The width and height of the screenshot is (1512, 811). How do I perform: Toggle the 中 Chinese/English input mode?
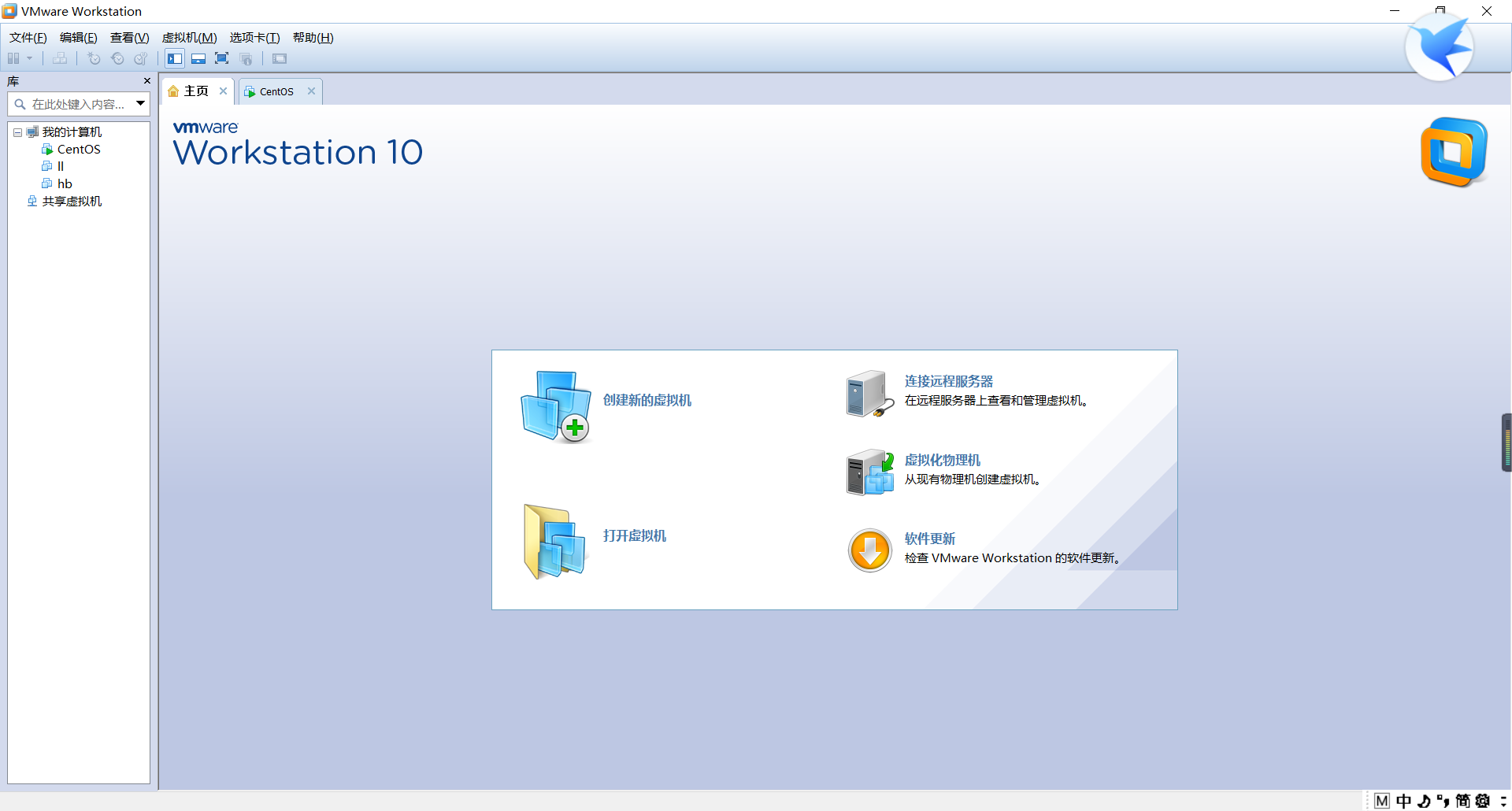(x=1403, y=801)
